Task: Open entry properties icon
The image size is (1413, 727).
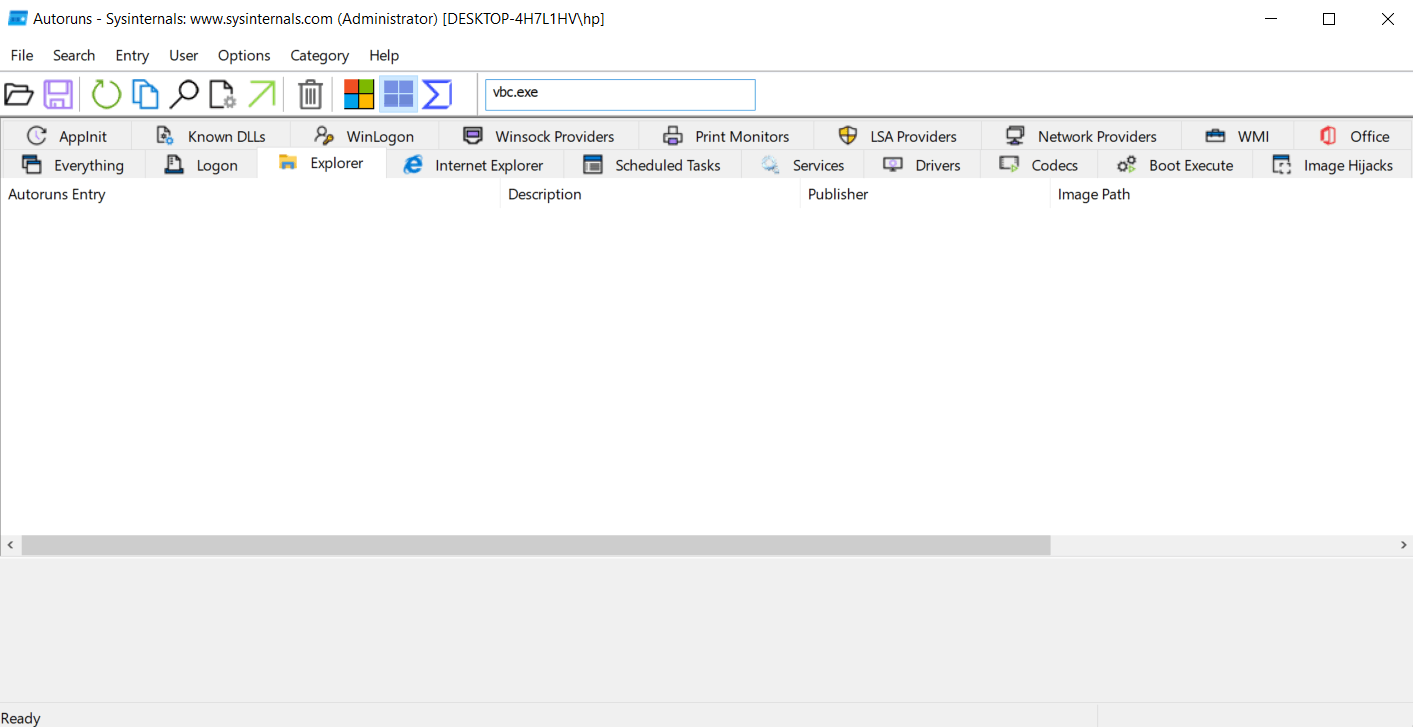Action: click(222, 95)
